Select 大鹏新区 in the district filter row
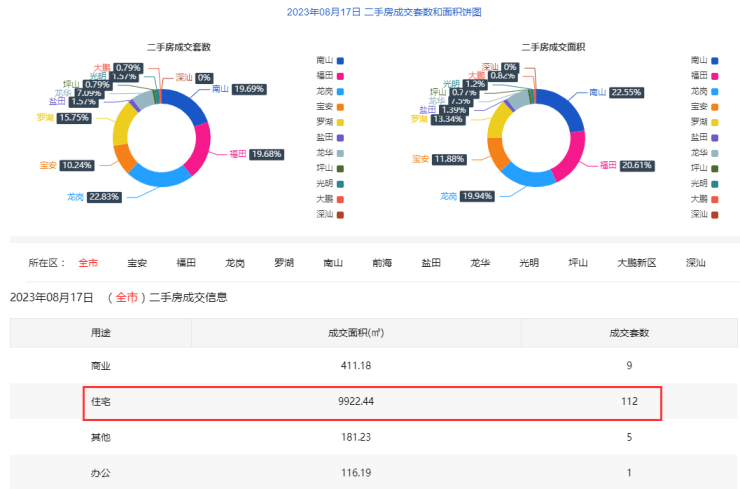This screenshot has height=489, width=740. [x=636, y=263]
